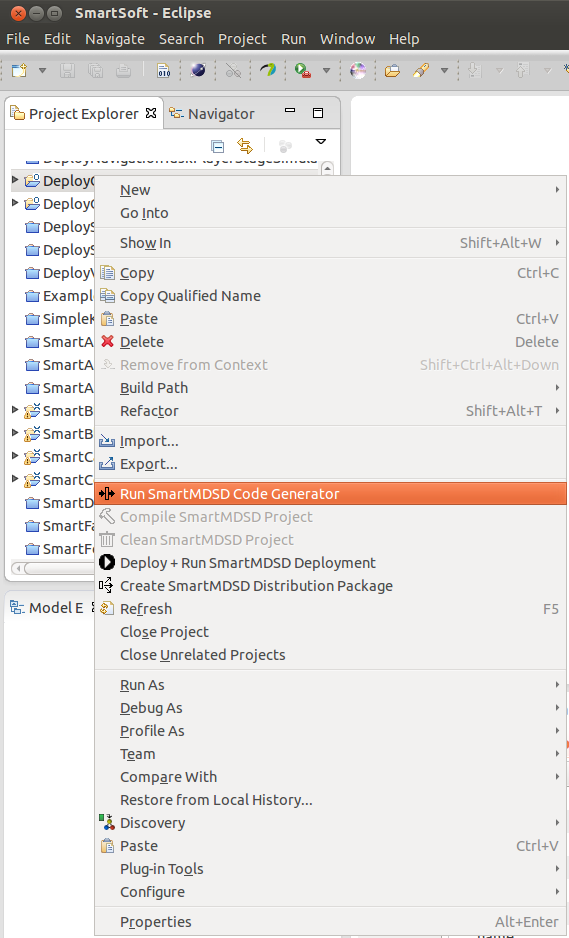Run SmartMDSD Code Generator from context menu

click(330, 494)
